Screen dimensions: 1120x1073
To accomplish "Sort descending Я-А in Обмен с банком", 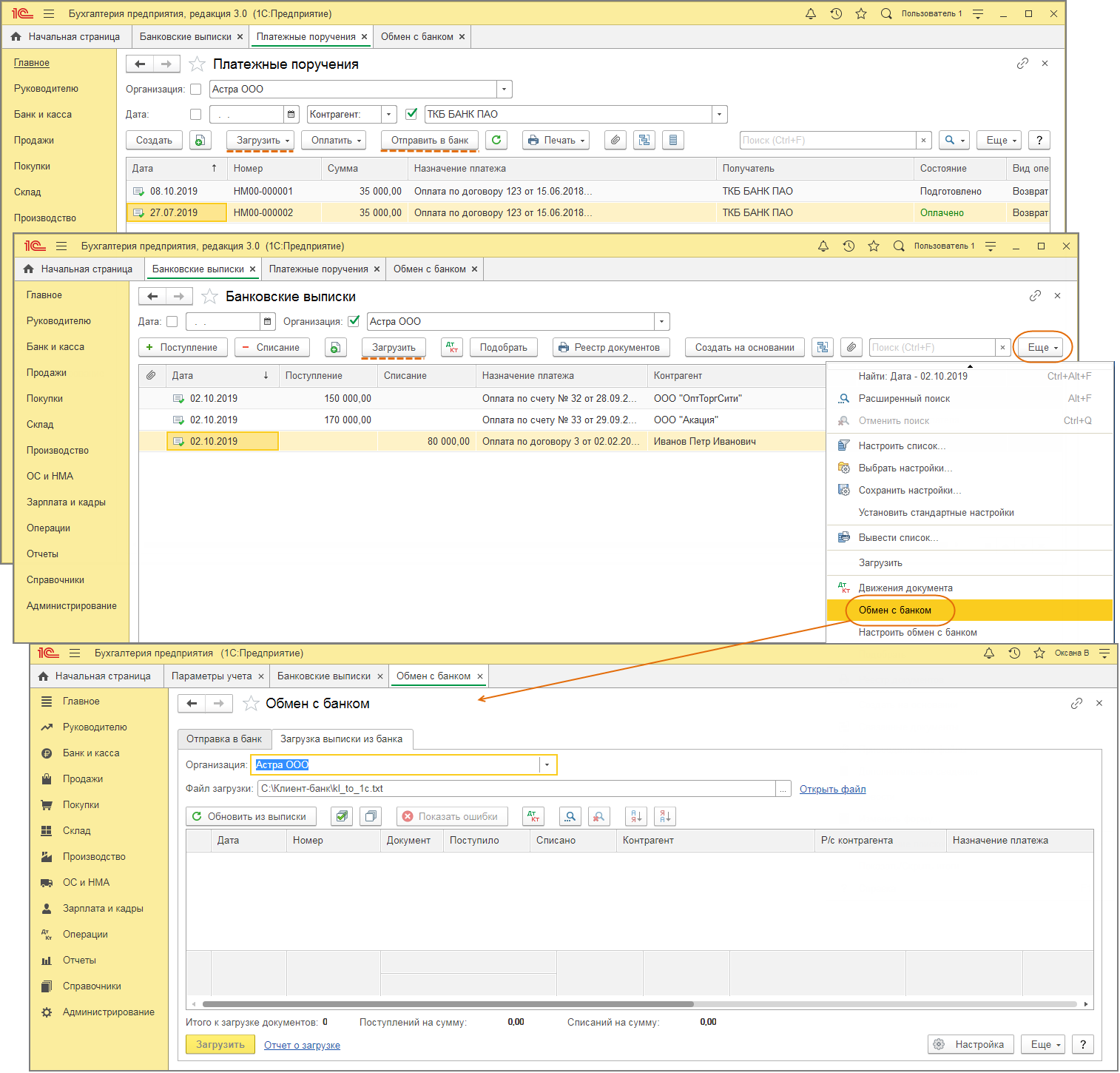I will click(x=665, y=816).
